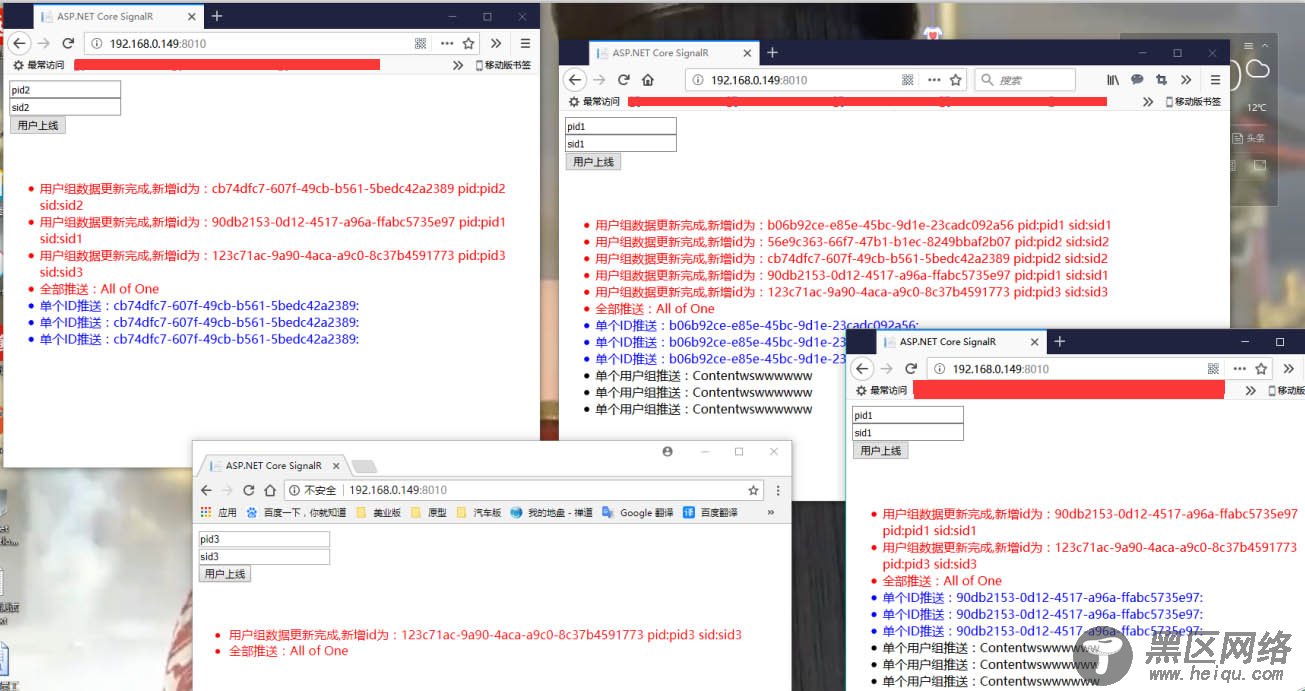1305x691 pixels.
Task: Click 用户上线 button below sid2 field
Action: [37, 125]
